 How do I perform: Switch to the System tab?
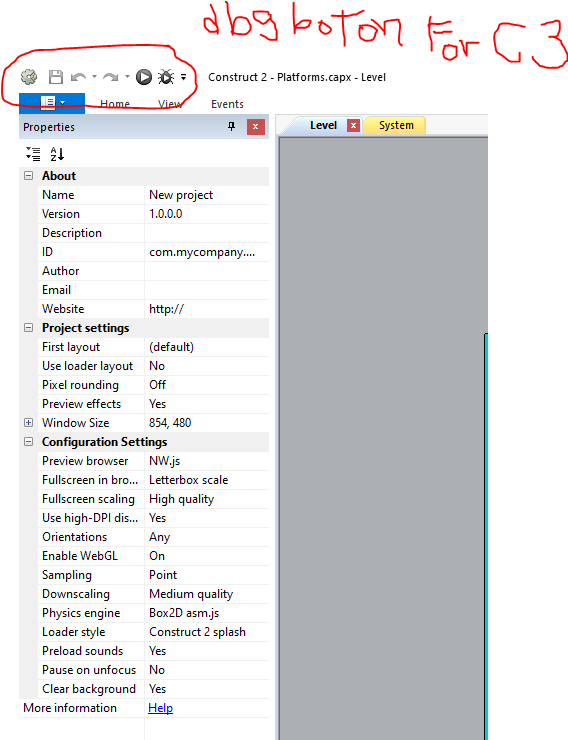(x=396, y=125)
